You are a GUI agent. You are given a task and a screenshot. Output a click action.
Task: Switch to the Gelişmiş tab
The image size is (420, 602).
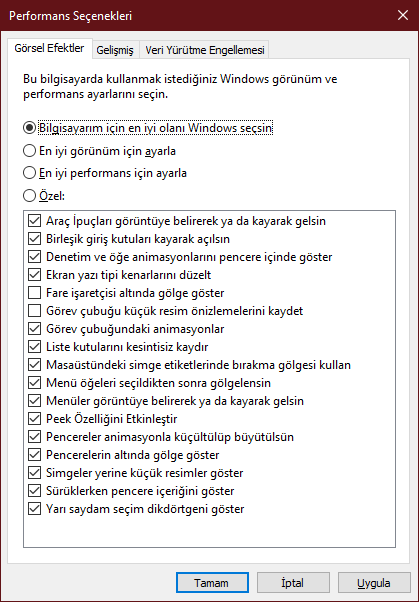[115, 50]
